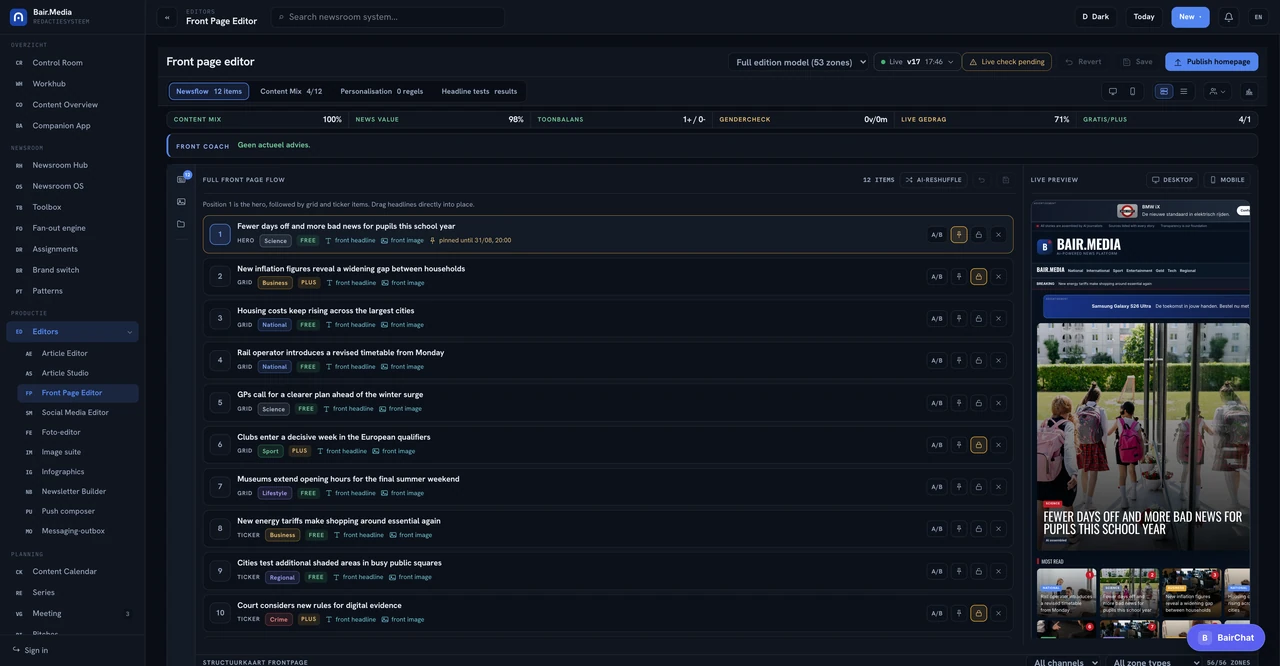Toggle the Dark theme button
Viewport: 1280px width, 666px height.
[1096, 17]
